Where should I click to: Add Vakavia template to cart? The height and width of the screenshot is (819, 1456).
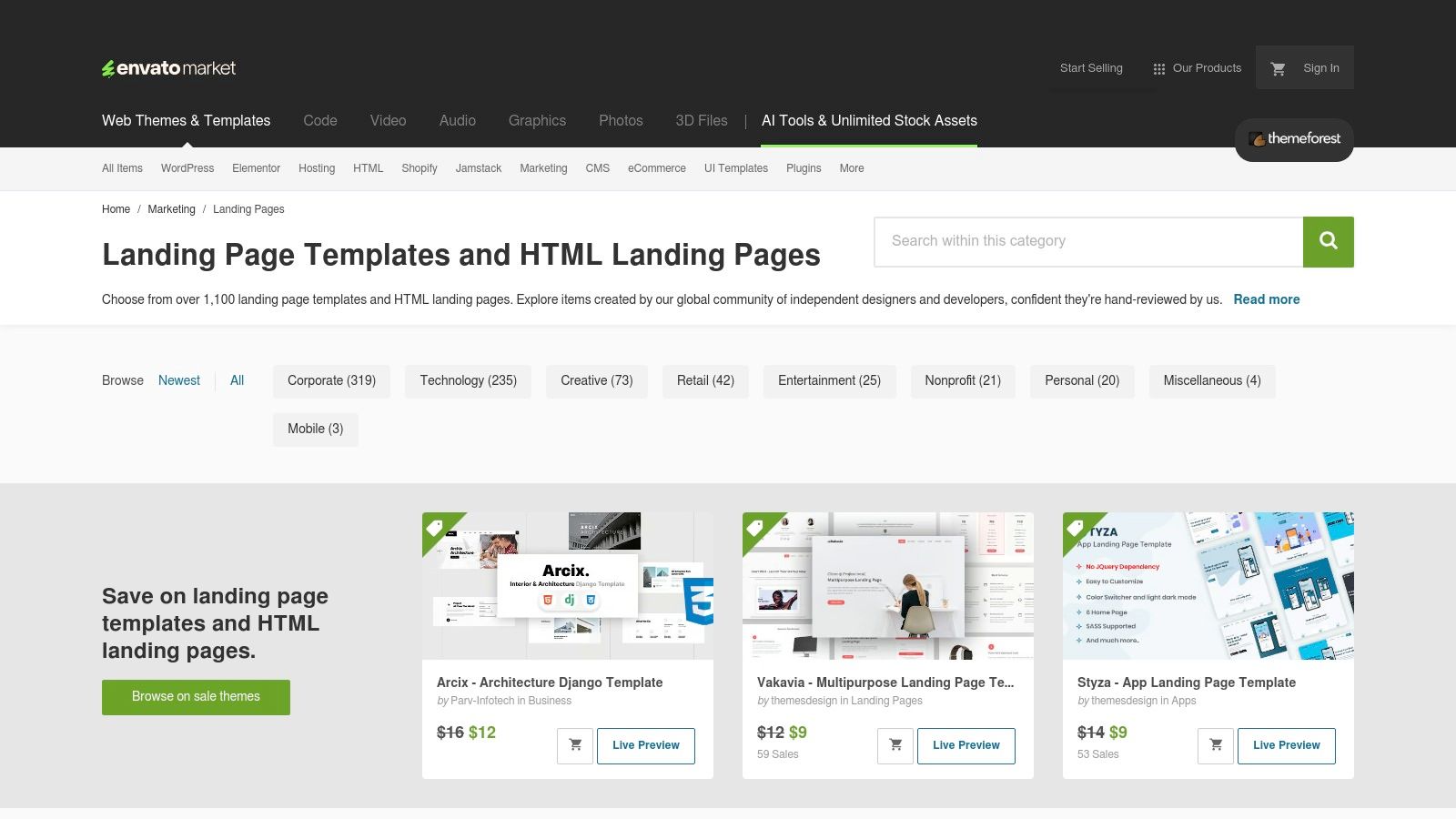tap(895, 744)
